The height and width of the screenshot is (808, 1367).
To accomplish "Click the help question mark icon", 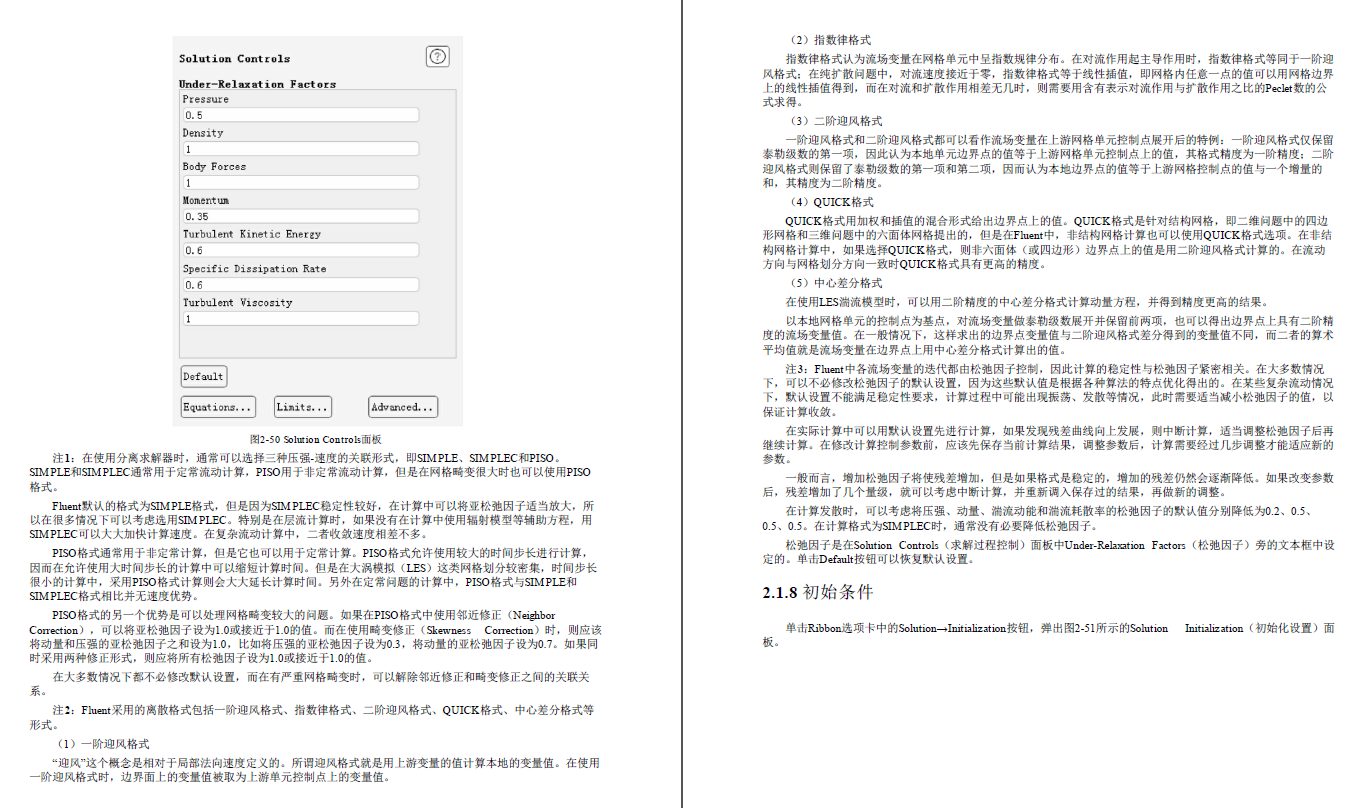I will click(x=437, y=56).
